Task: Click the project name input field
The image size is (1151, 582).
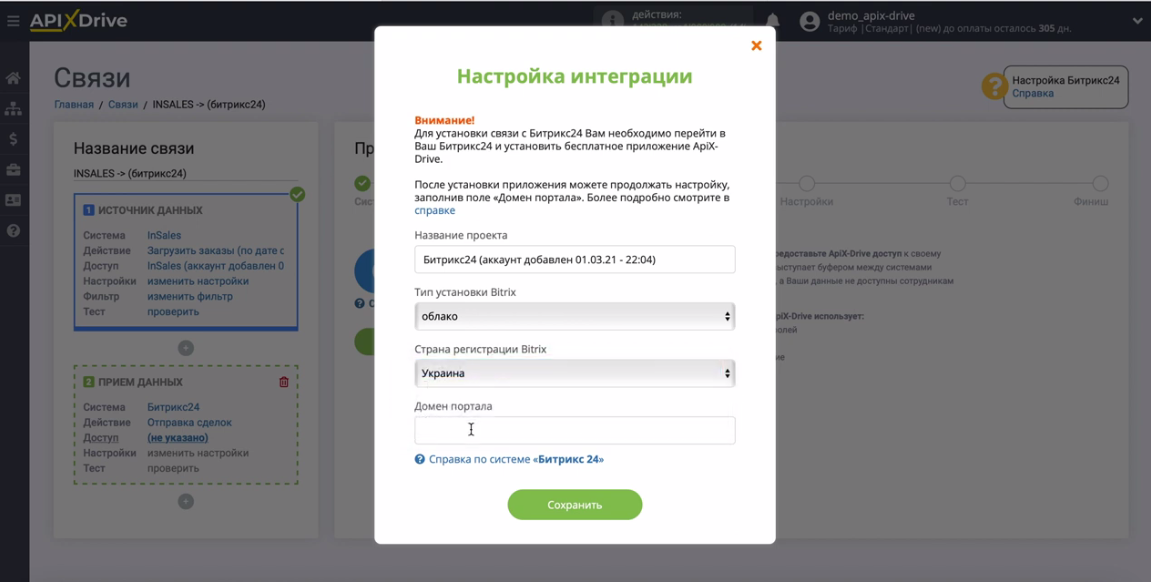Action: [575, 259]
